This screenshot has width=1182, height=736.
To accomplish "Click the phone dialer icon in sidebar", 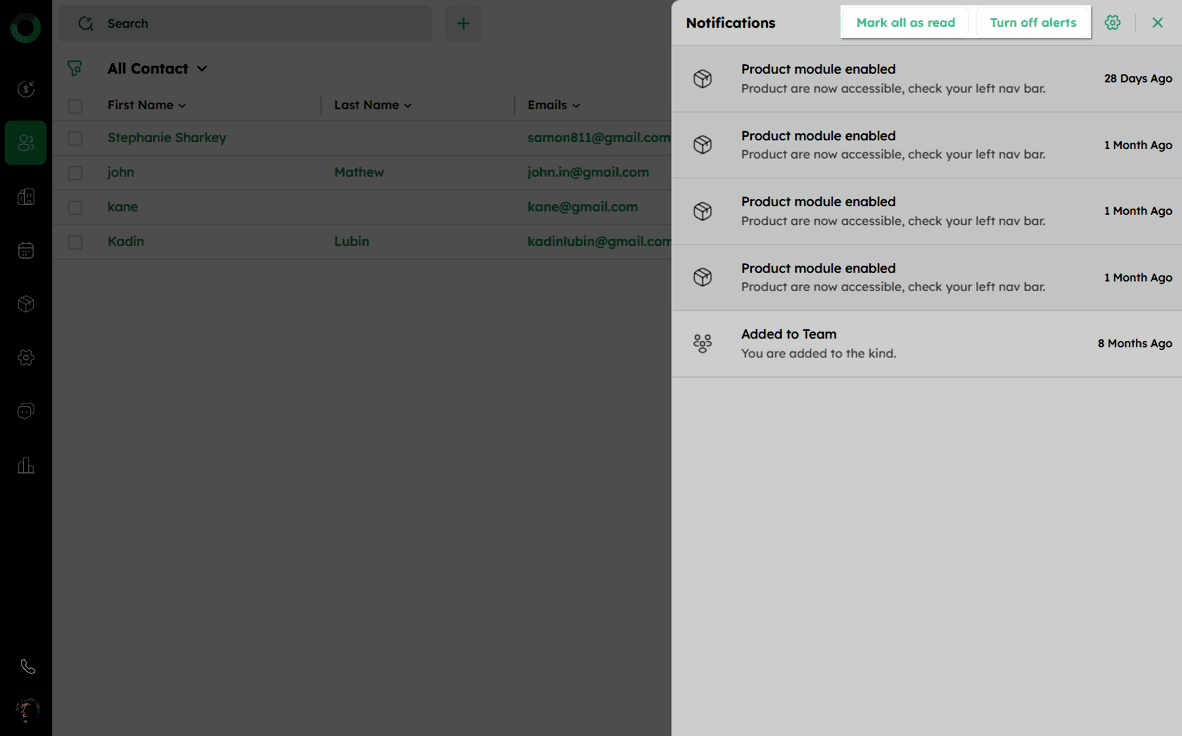I will click(x=27, y=667).
